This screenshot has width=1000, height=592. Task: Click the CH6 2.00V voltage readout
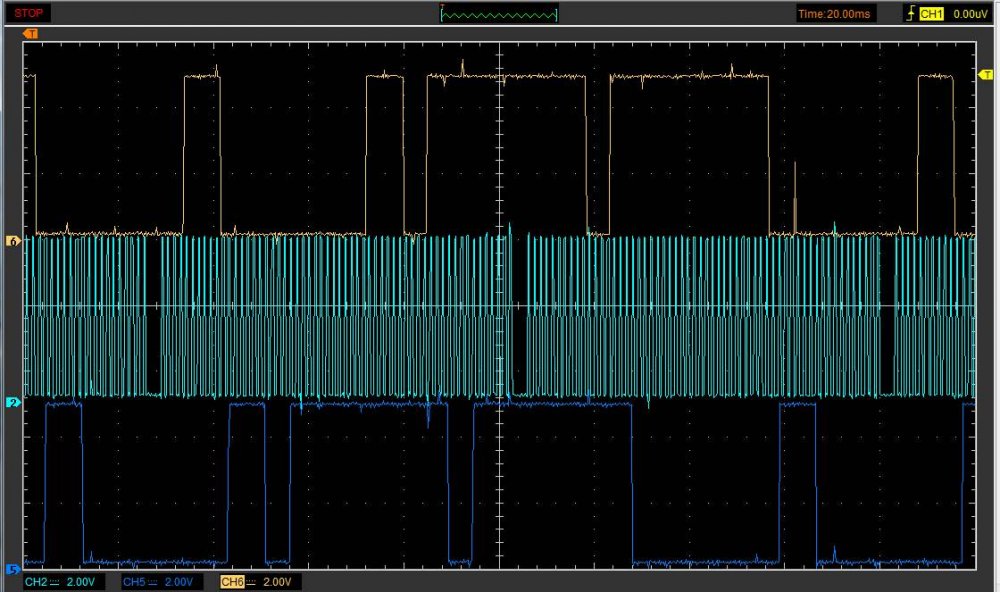pyautogui.click(x=278, y=582)
